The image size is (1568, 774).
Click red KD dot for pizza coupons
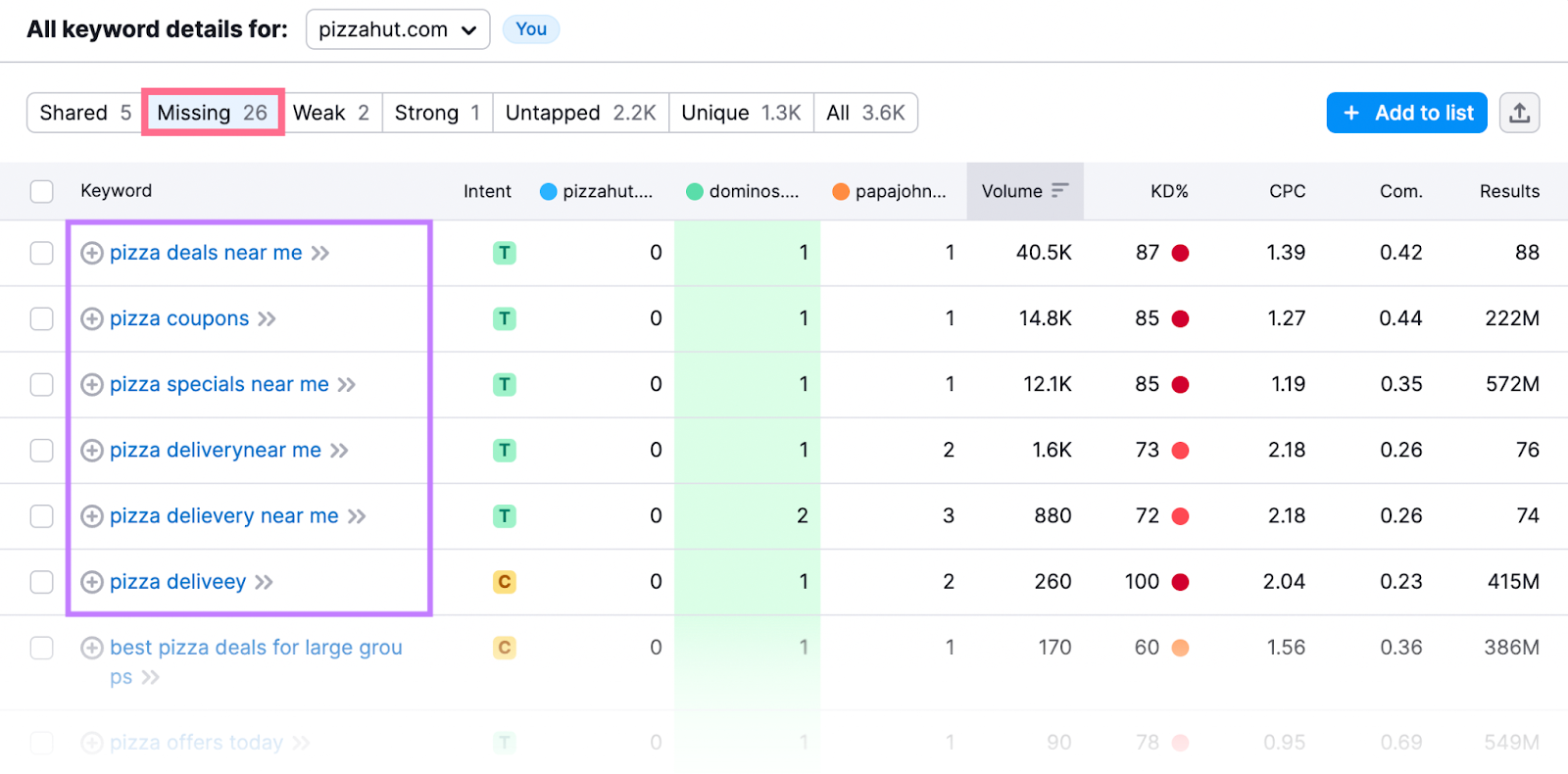[x=1180, y=318]
